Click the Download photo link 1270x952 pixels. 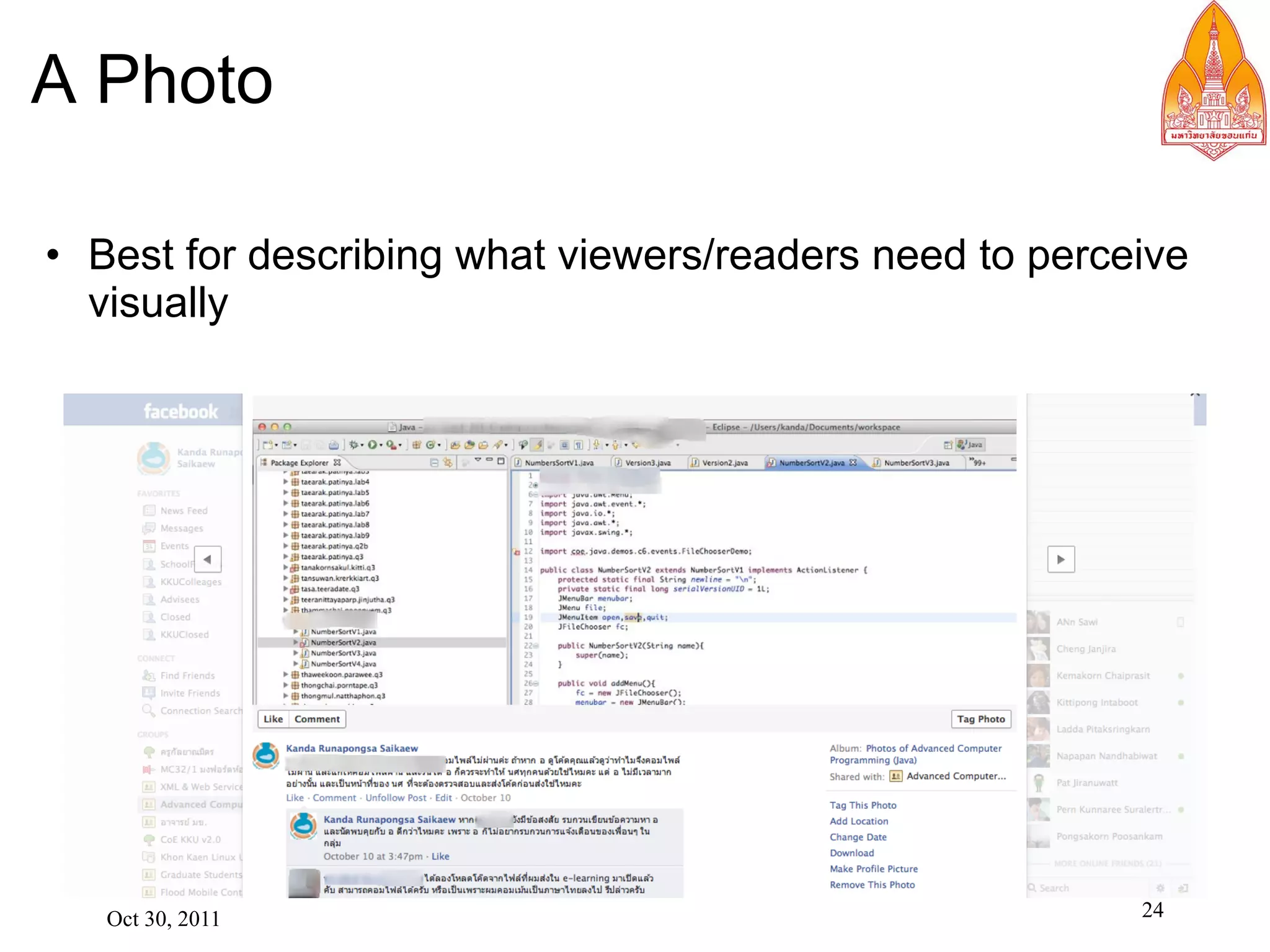pyautogui.click(x=851, y=853)
